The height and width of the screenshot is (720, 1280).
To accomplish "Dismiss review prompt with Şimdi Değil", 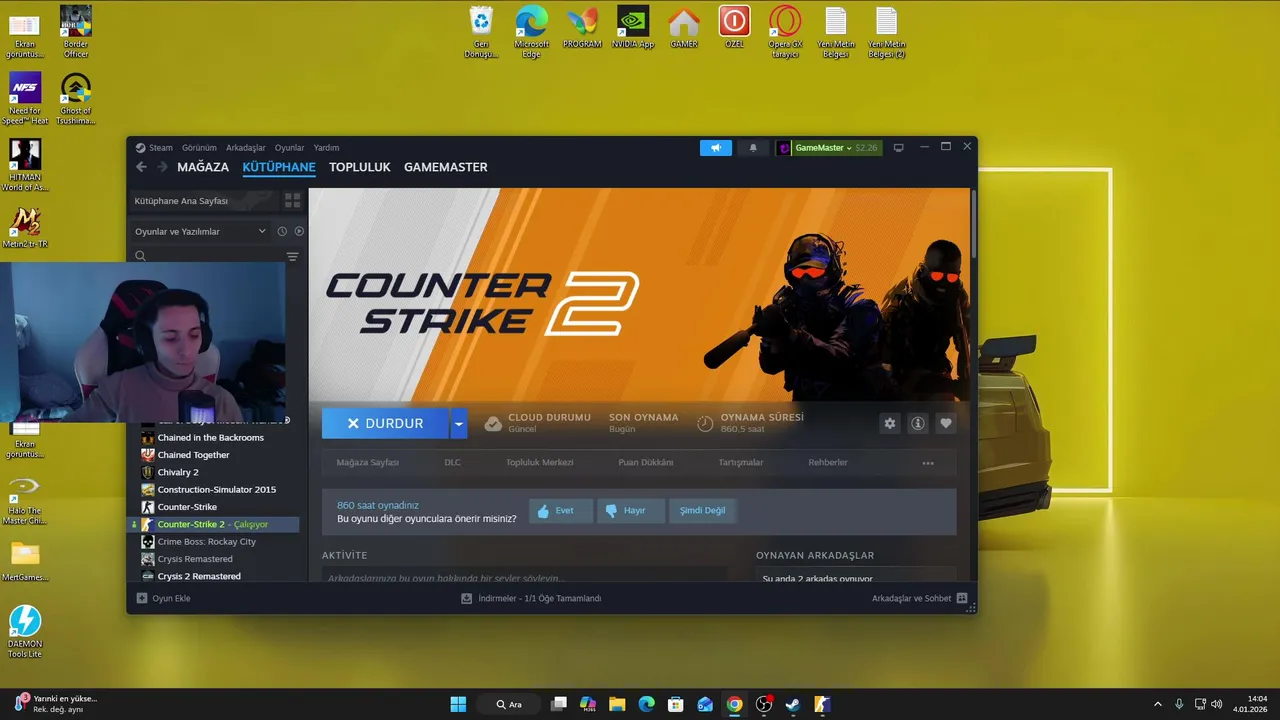I will pos(703,510).
